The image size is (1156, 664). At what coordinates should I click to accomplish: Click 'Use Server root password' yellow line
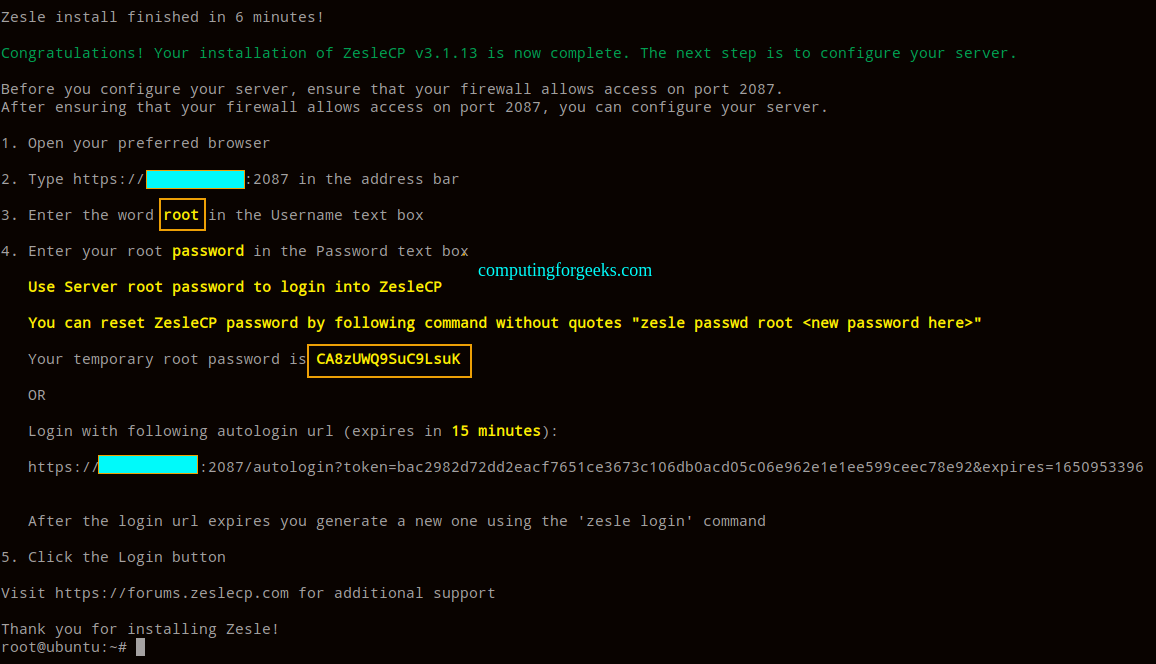pyautogui.click(x=234, y=287)
